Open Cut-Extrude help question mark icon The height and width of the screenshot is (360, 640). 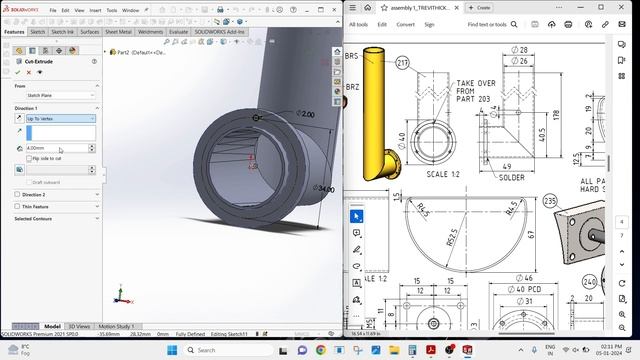tap(94, 61)
